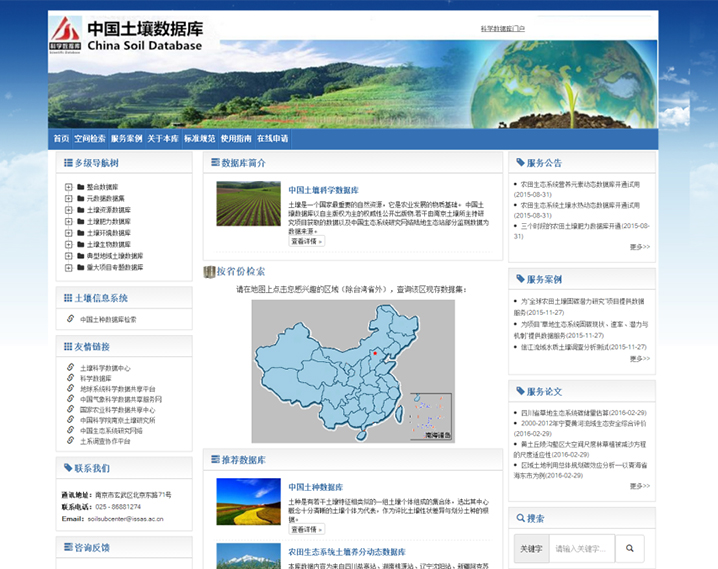Click 查看详情 under 中国土种数据库
Image resolution: width=718 pixels, height=569 pixels.
[306, 529]
